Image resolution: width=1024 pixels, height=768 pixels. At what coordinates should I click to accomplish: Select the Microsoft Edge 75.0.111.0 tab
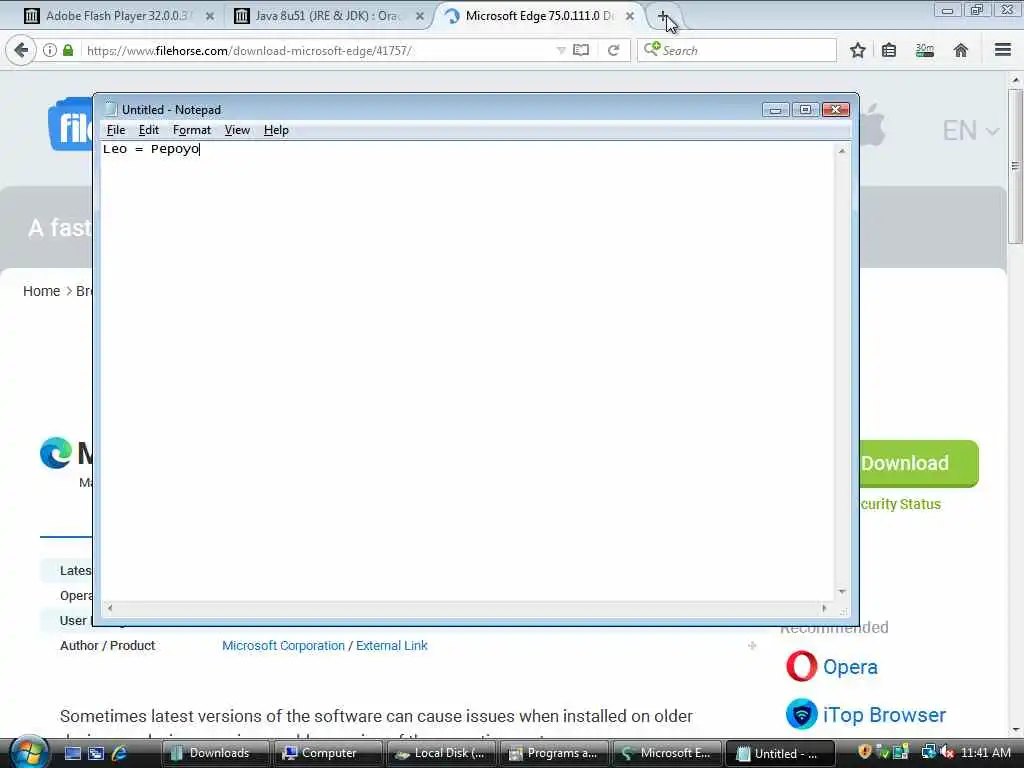point(539,16)
